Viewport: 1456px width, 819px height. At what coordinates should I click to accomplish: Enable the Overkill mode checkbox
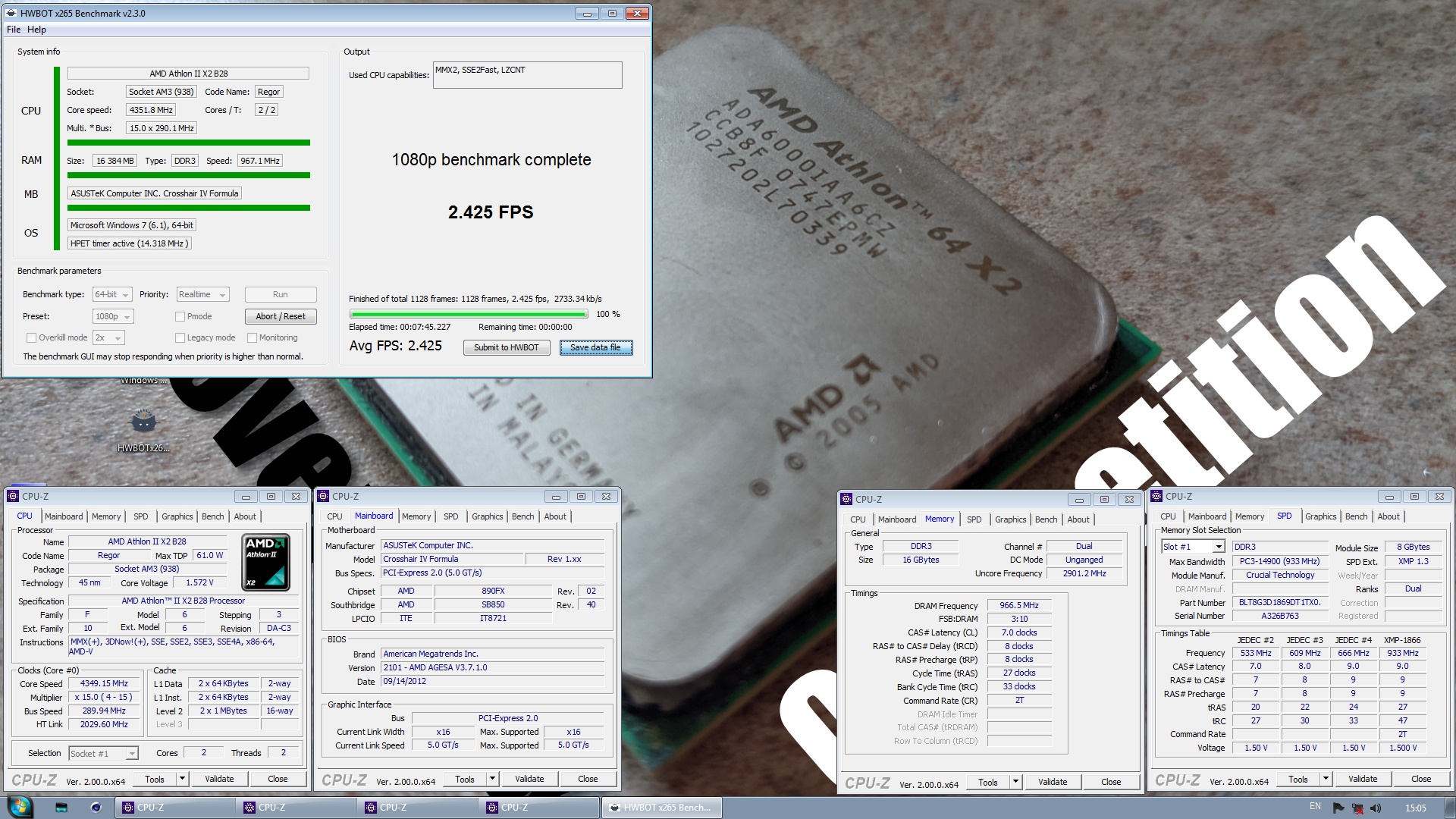point(31,337)
